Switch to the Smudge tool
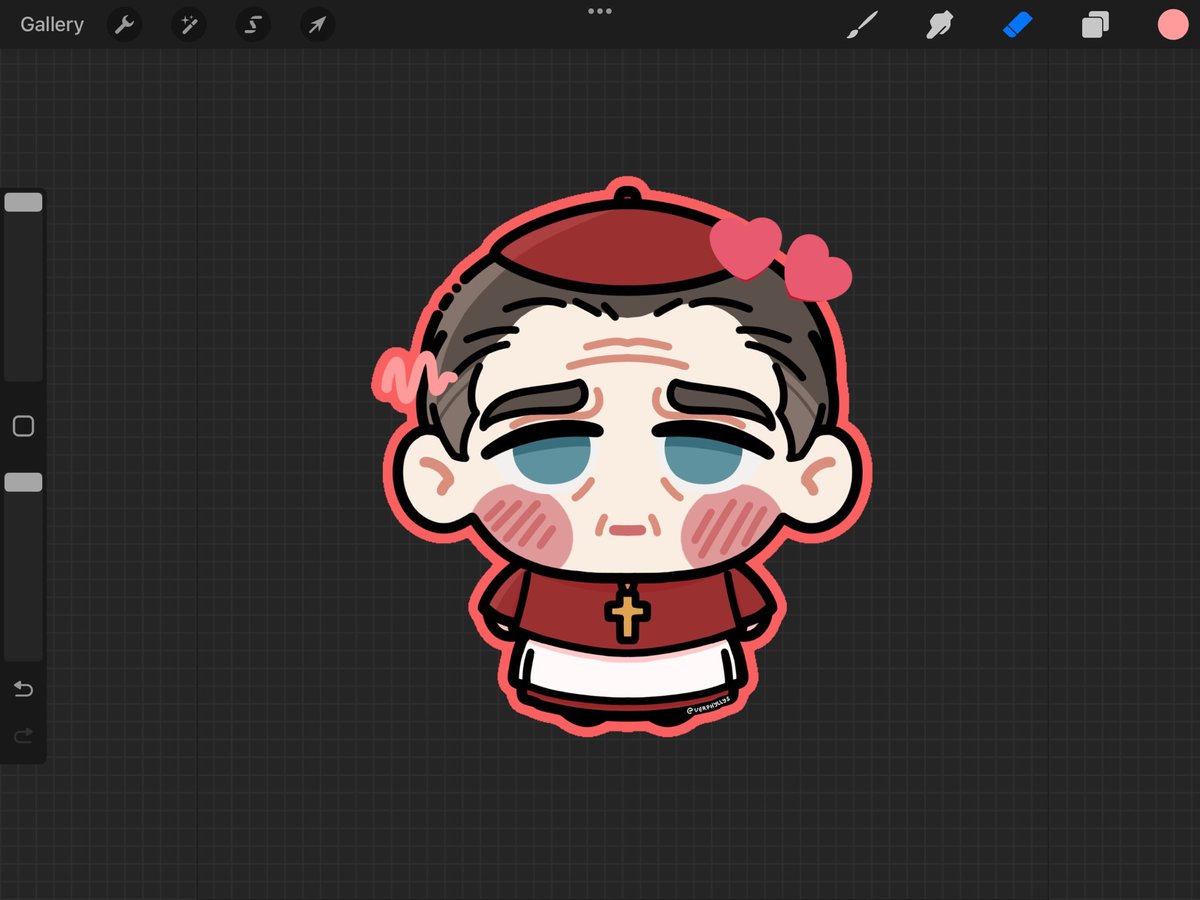 pyautogui.click(x=940, y=24)
